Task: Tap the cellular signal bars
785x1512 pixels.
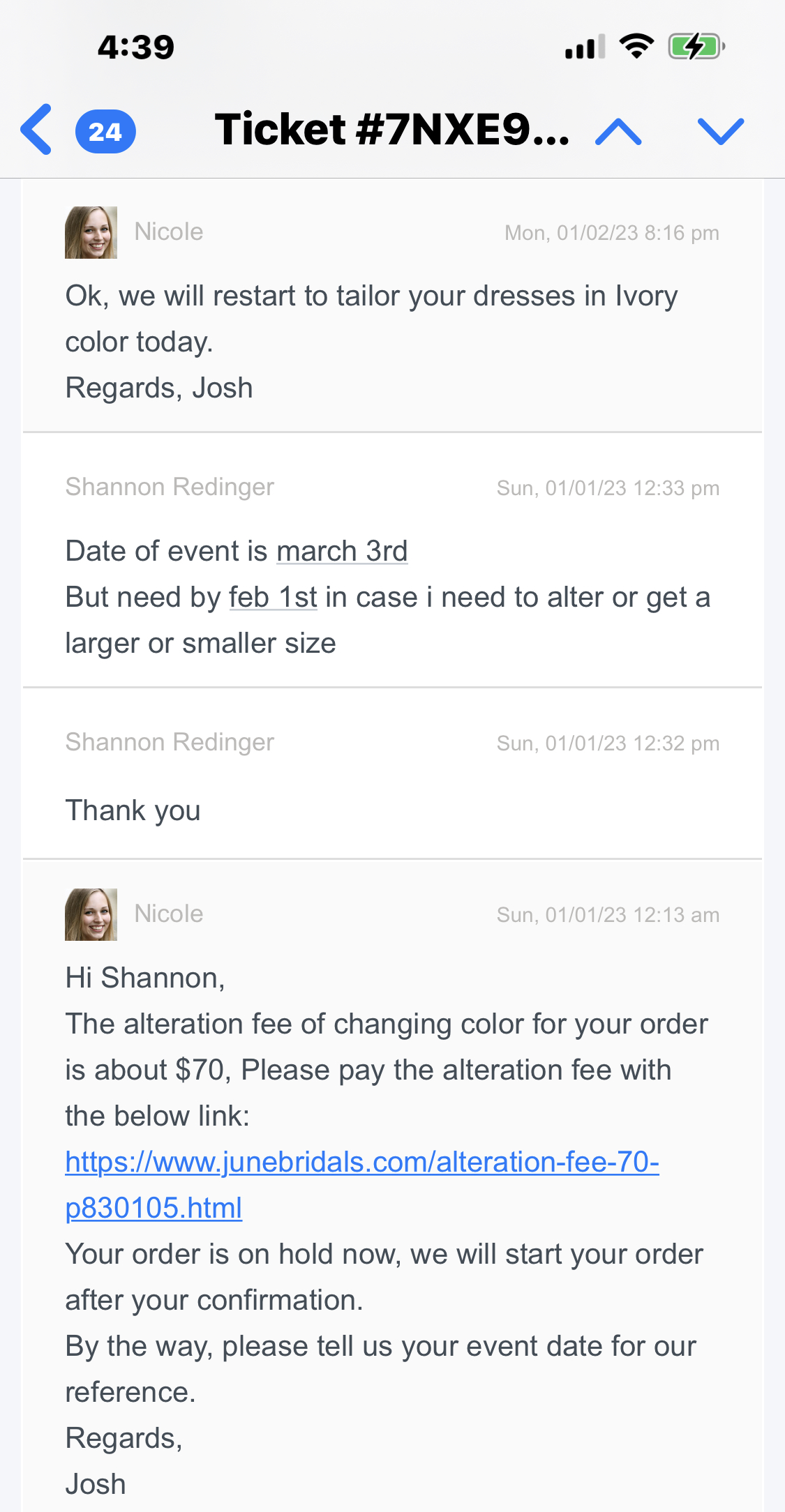Action: (585, 47)
